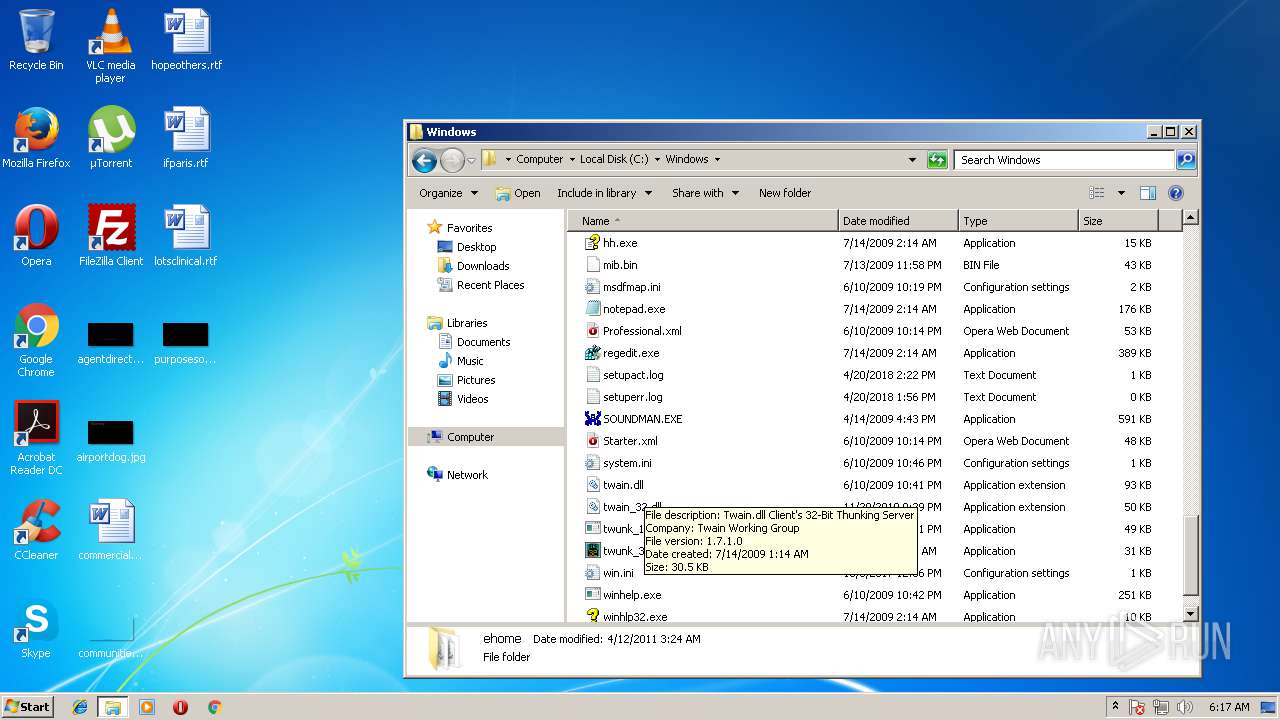Select the setupact.log file name
The height and width of the screenshot is (720, 1280).
coord(633,375)
